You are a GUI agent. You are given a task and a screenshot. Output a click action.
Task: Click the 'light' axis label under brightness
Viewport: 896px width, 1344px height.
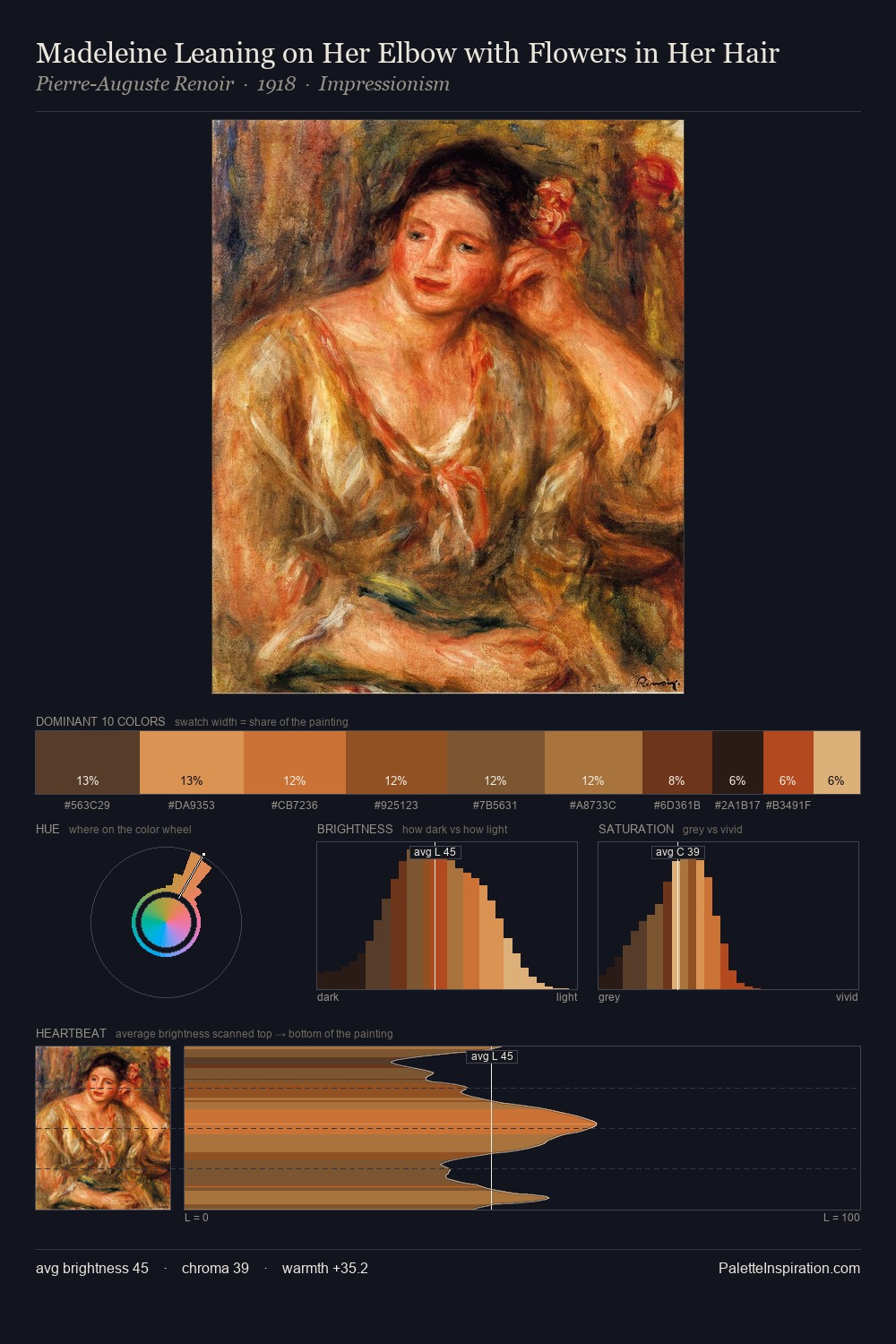[566, 997]
